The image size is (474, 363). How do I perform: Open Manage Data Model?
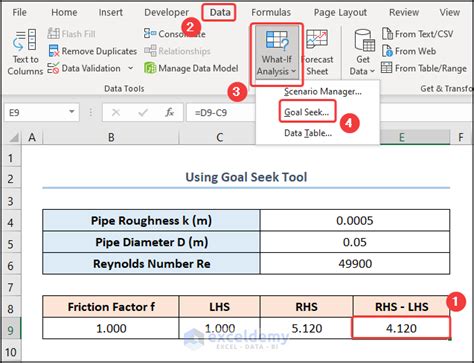pos(191,68)
